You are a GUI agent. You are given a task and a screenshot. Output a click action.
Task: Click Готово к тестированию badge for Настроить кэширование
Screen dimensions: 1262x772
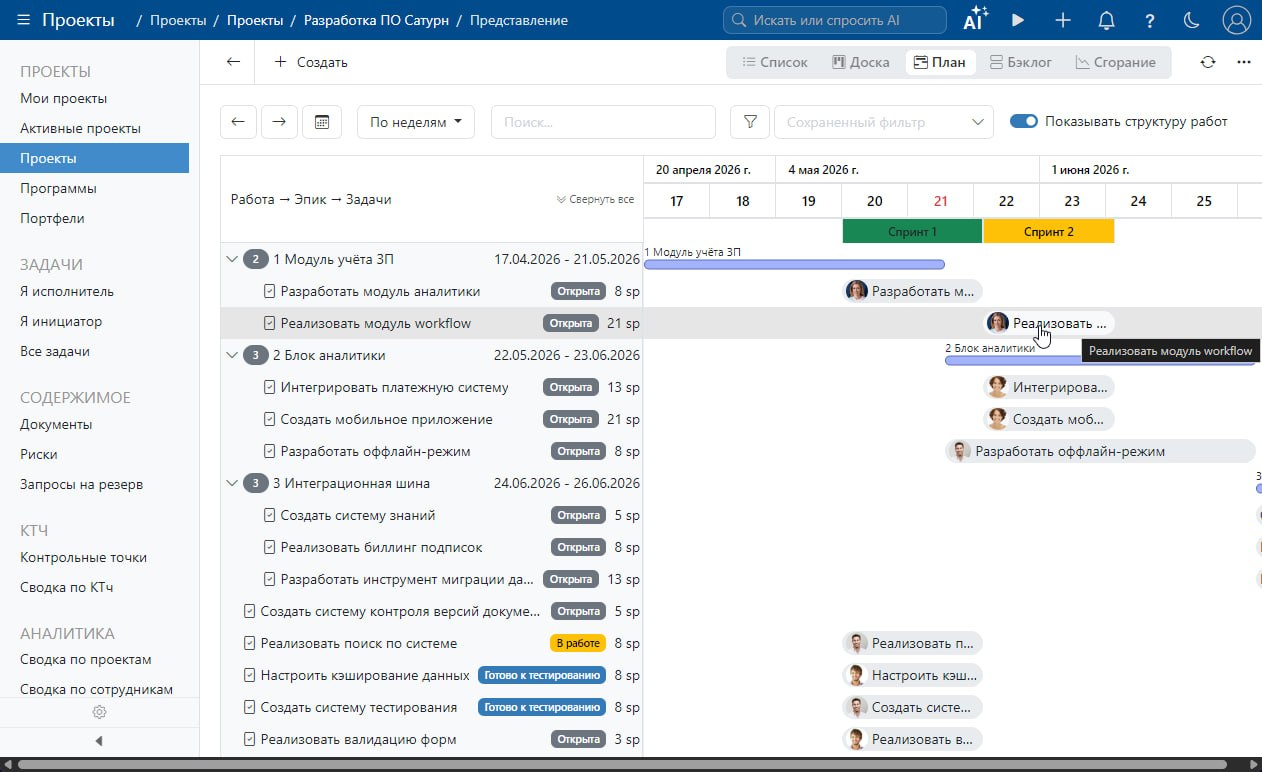(x=541, y=675)
